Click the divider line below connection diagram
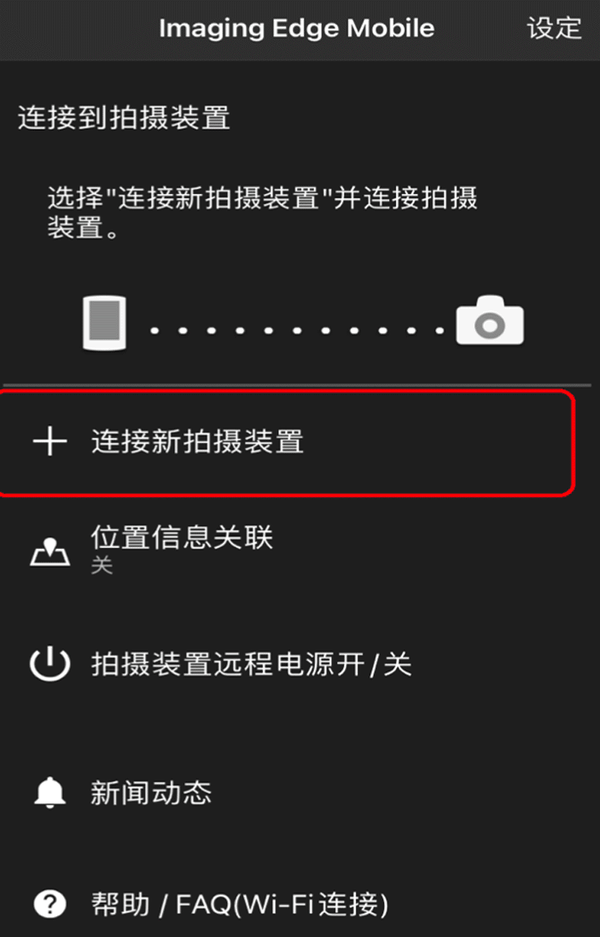This screenshot has height=937, width=600. pos(297,385)
